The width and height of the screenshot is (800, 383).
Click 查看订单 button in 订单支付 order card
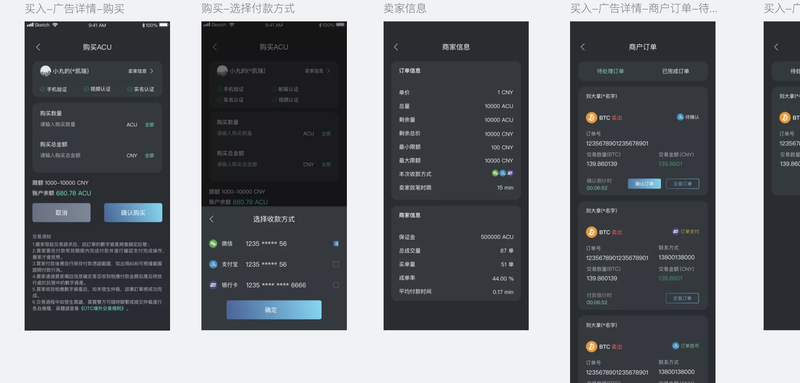pos(683,298)
